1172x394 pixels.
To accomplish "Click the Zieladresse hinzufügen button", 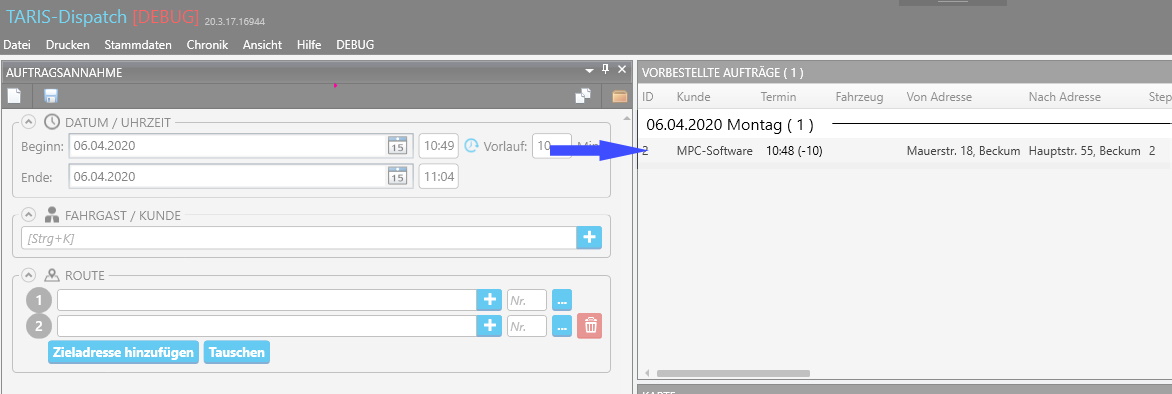I will (x=124, y=352).
